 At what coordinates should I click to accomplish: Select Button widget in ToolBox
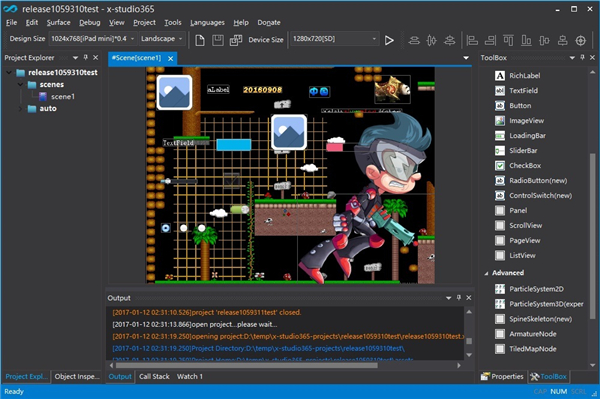point(513,106)
